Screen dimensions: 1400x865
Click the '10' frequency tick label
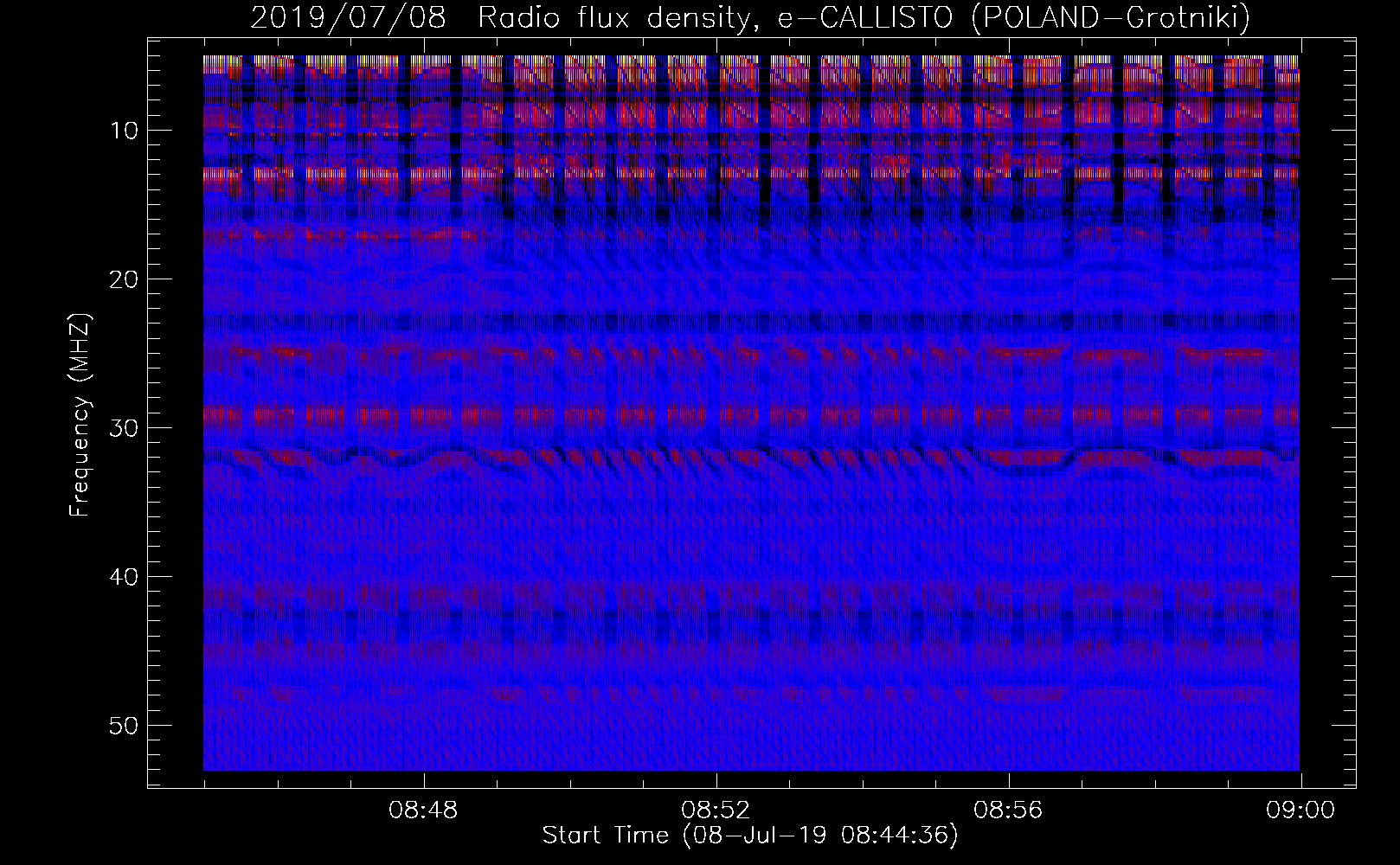[126, 131]
